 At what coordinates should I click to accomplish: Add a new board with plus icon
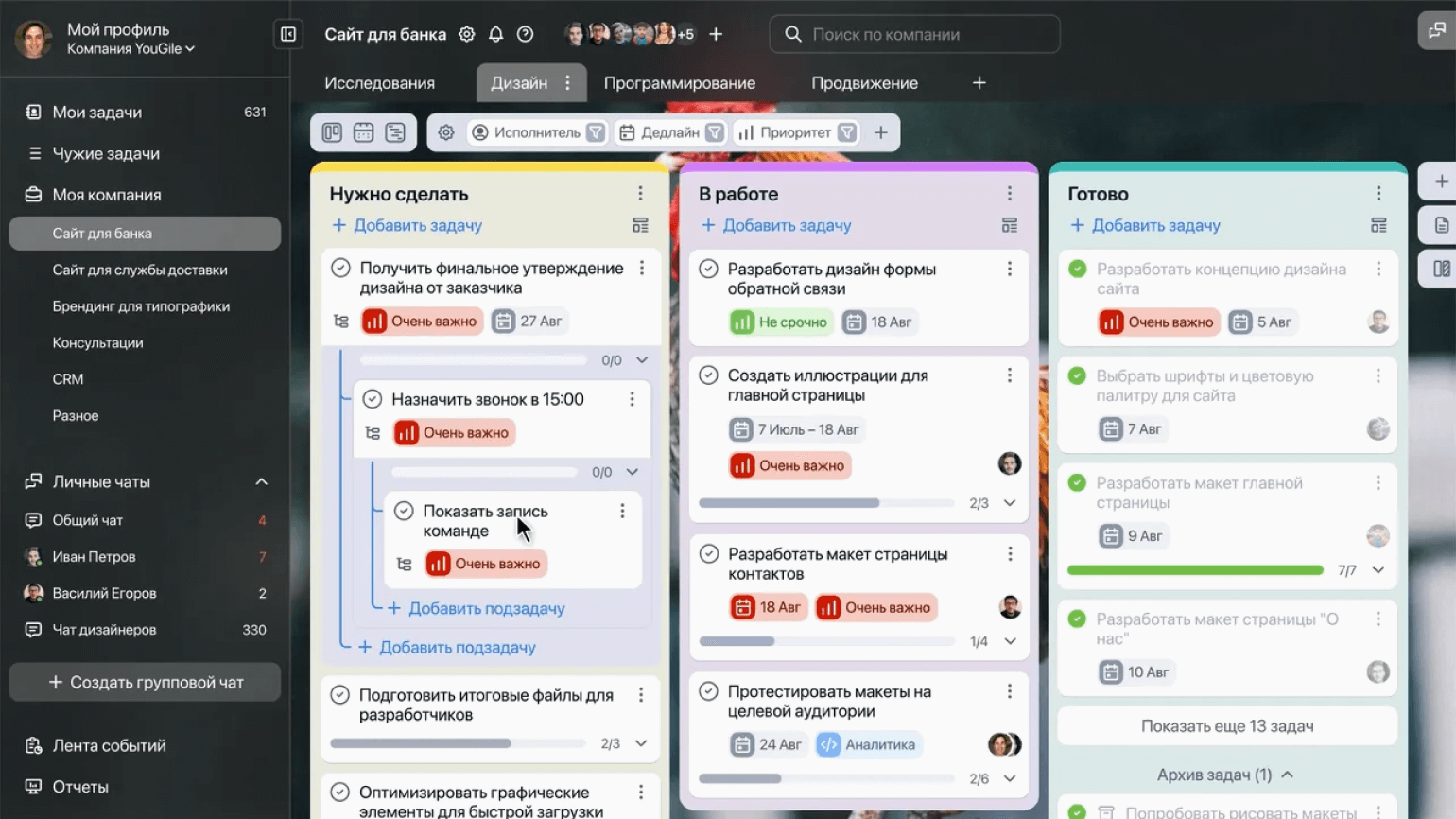pyautogui.click(x=979, y=83)
